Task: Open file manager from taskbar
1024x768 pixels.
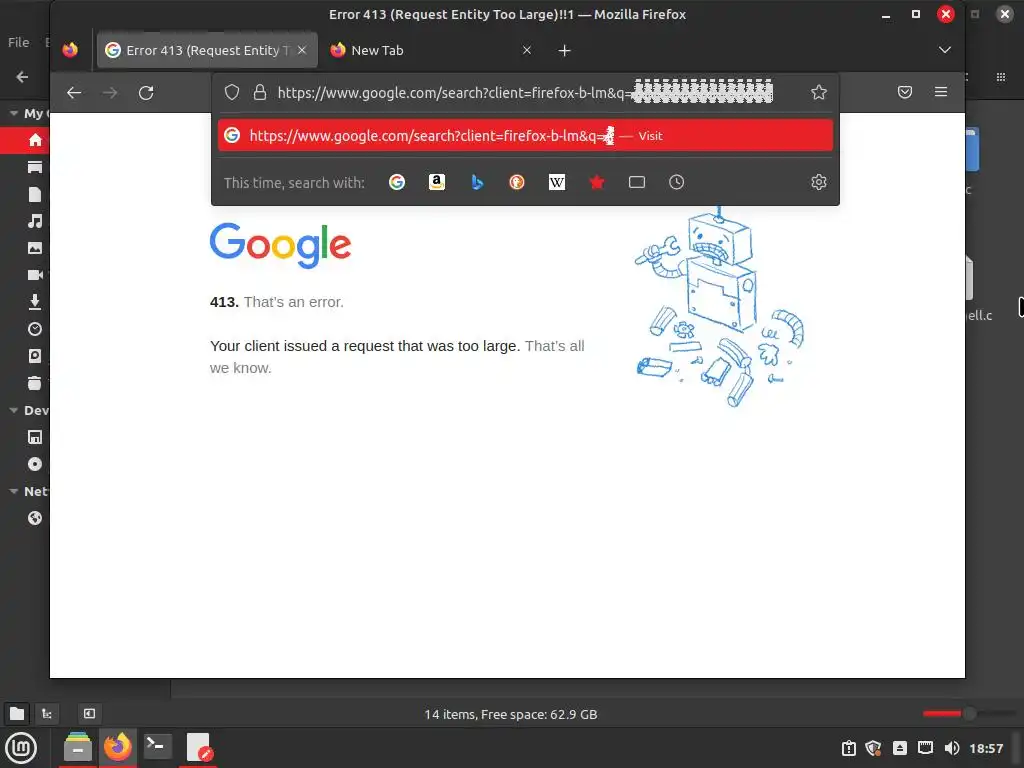Action: tap(78, 748)
